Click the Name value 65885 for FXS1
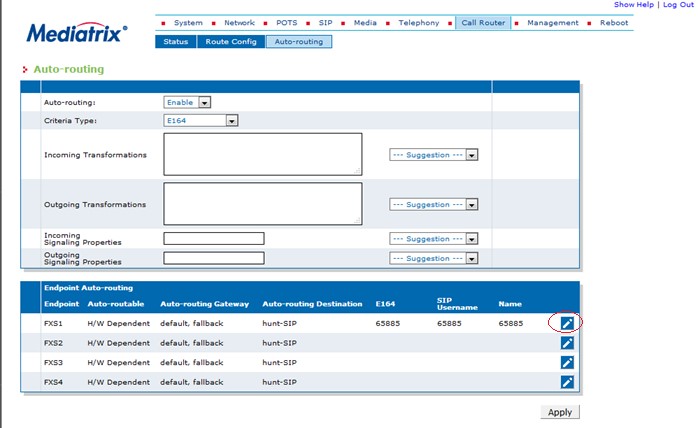 (x=511, y=323)
